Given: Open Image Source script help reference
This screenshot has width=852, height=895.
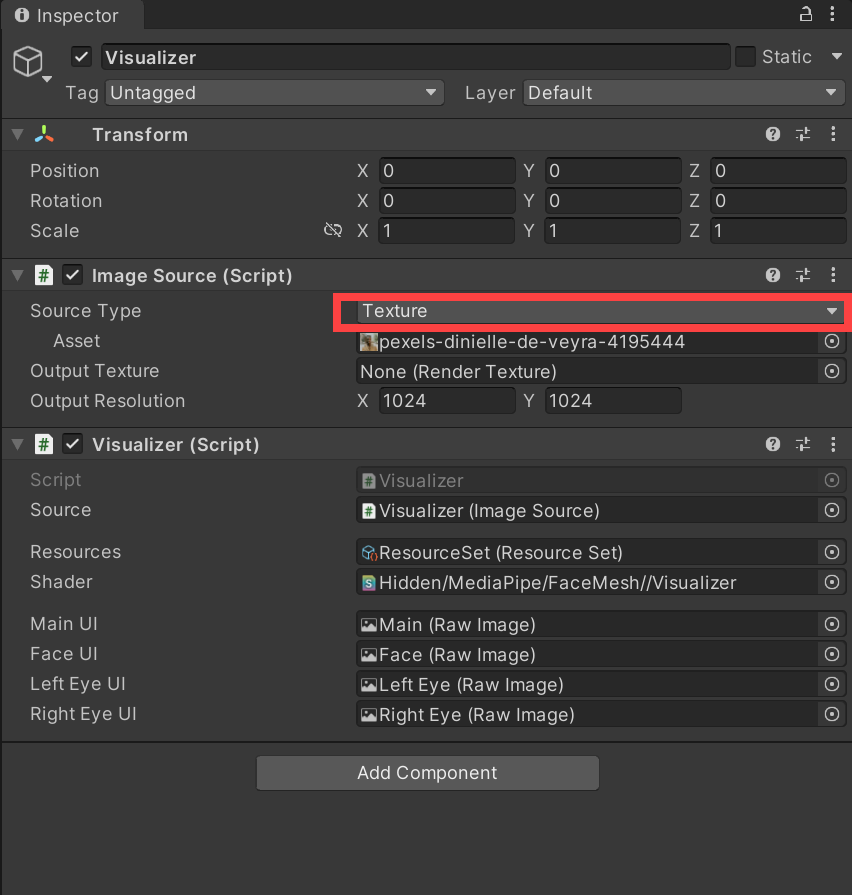Looking at the screenshot, I should pos(773,275).
